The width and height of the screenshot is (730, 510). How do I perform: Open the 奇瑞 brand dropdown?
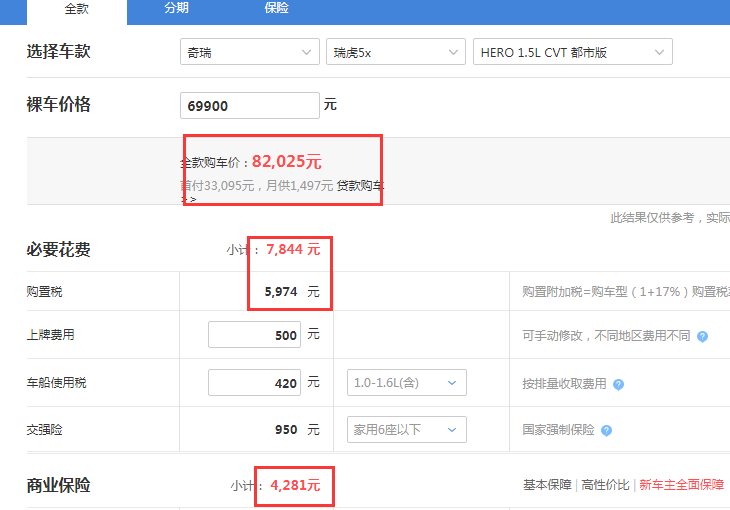250,52
